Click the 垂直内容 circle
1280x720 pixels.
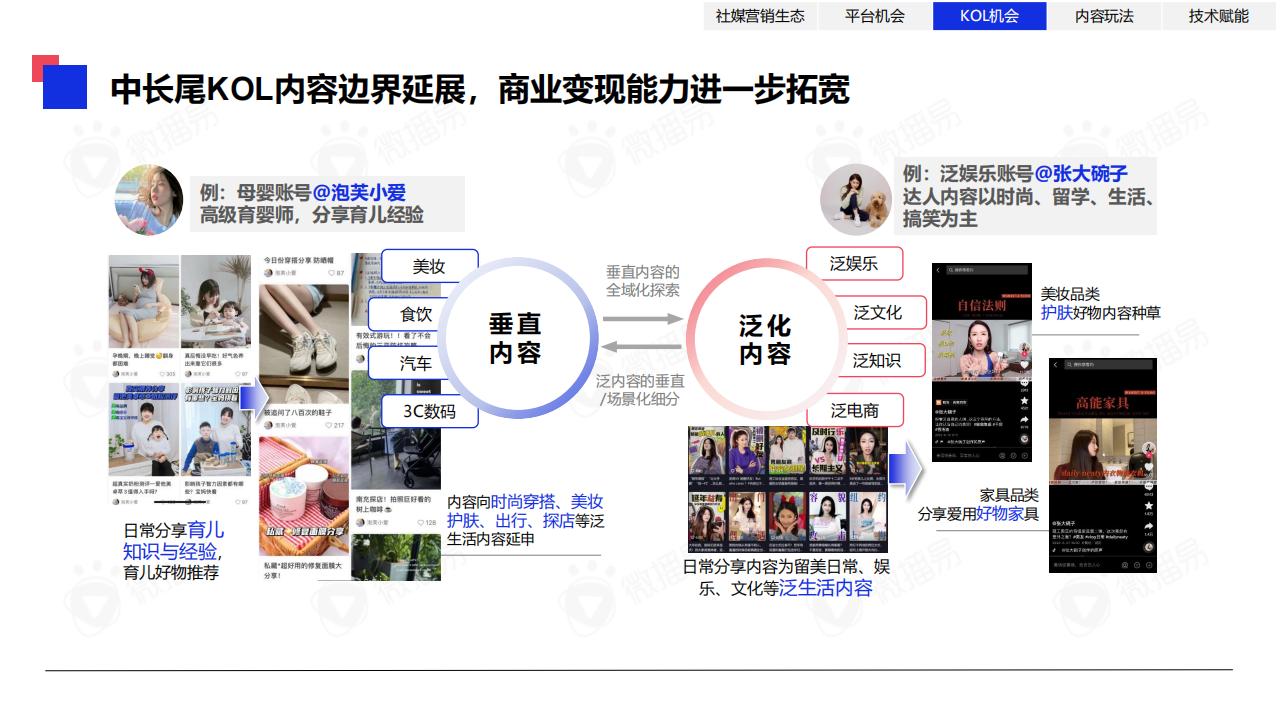tap(515, 338)
